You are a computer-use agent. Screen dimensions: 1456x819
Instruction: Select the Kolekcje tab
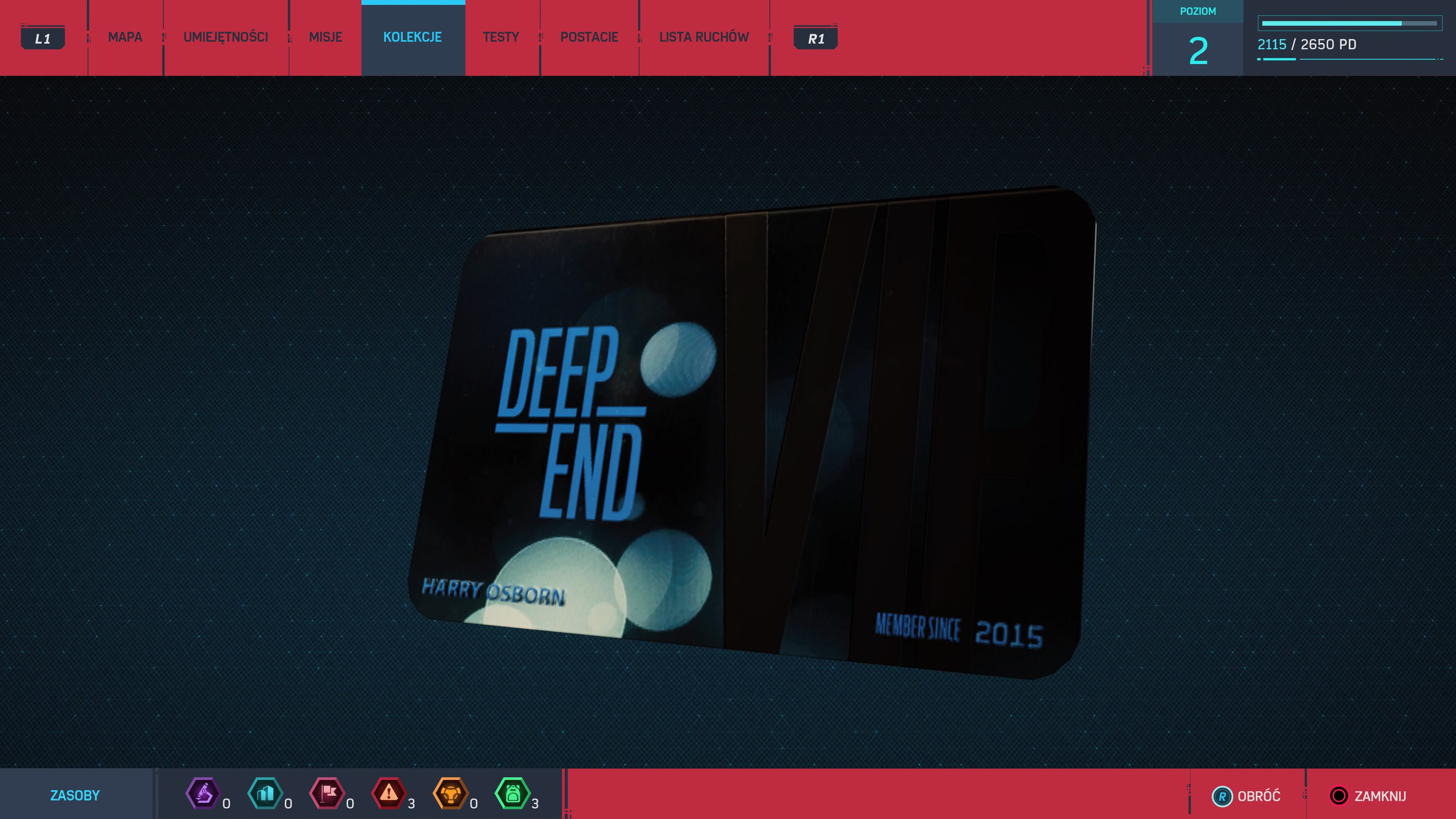click(413, 37)
